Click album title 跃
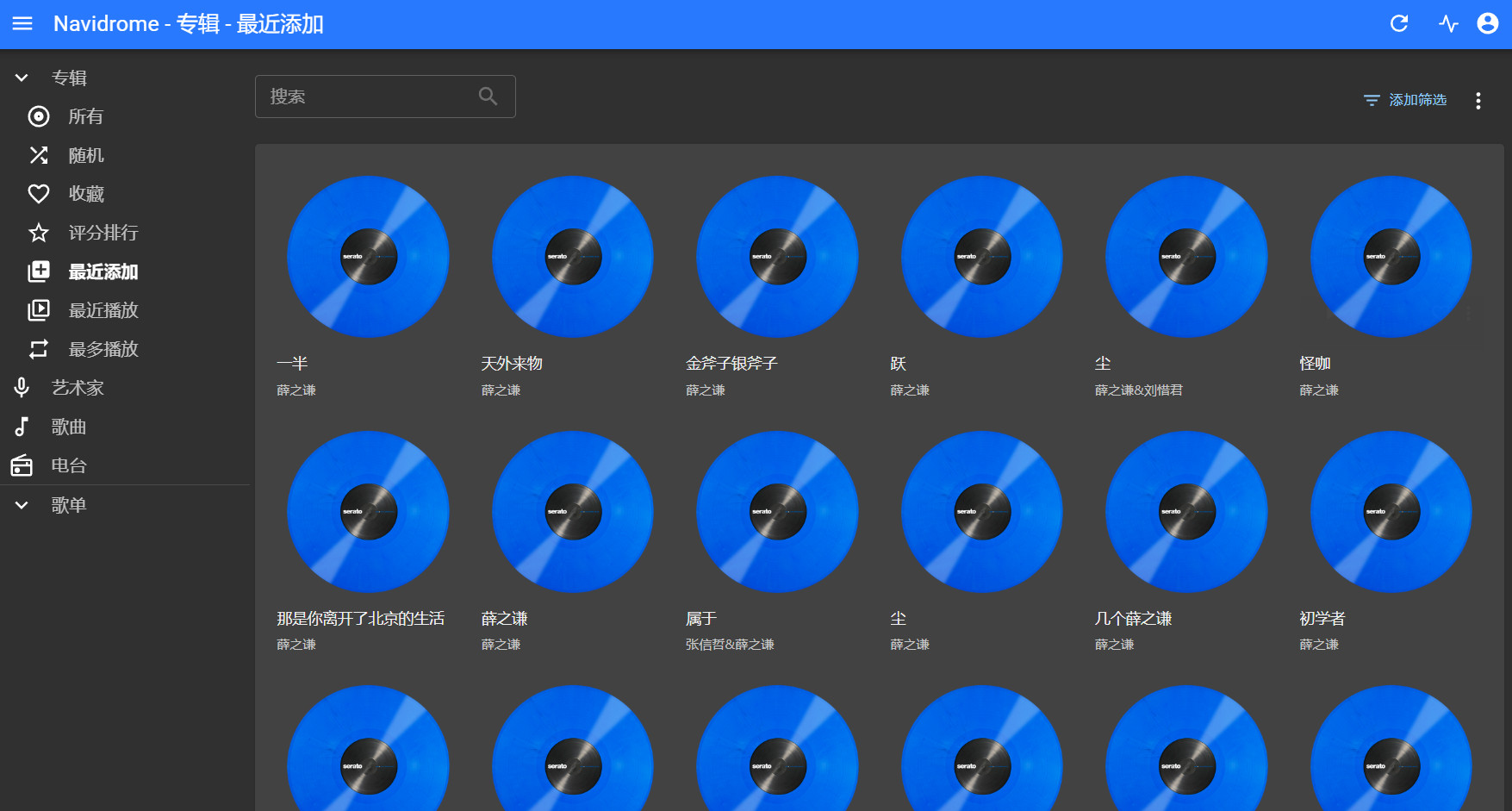Screen dimensions: 1512x811 (899, 364)
